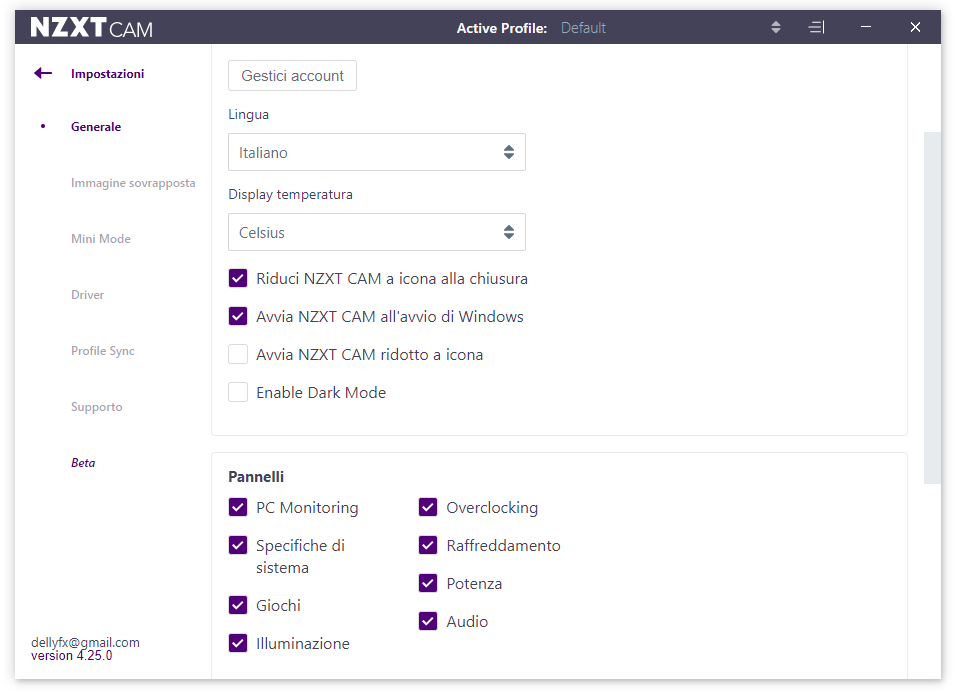Screen dimensions: 956x693
Task: Click the vertical scrollbar on the right
Action: (x=932, y=308)
